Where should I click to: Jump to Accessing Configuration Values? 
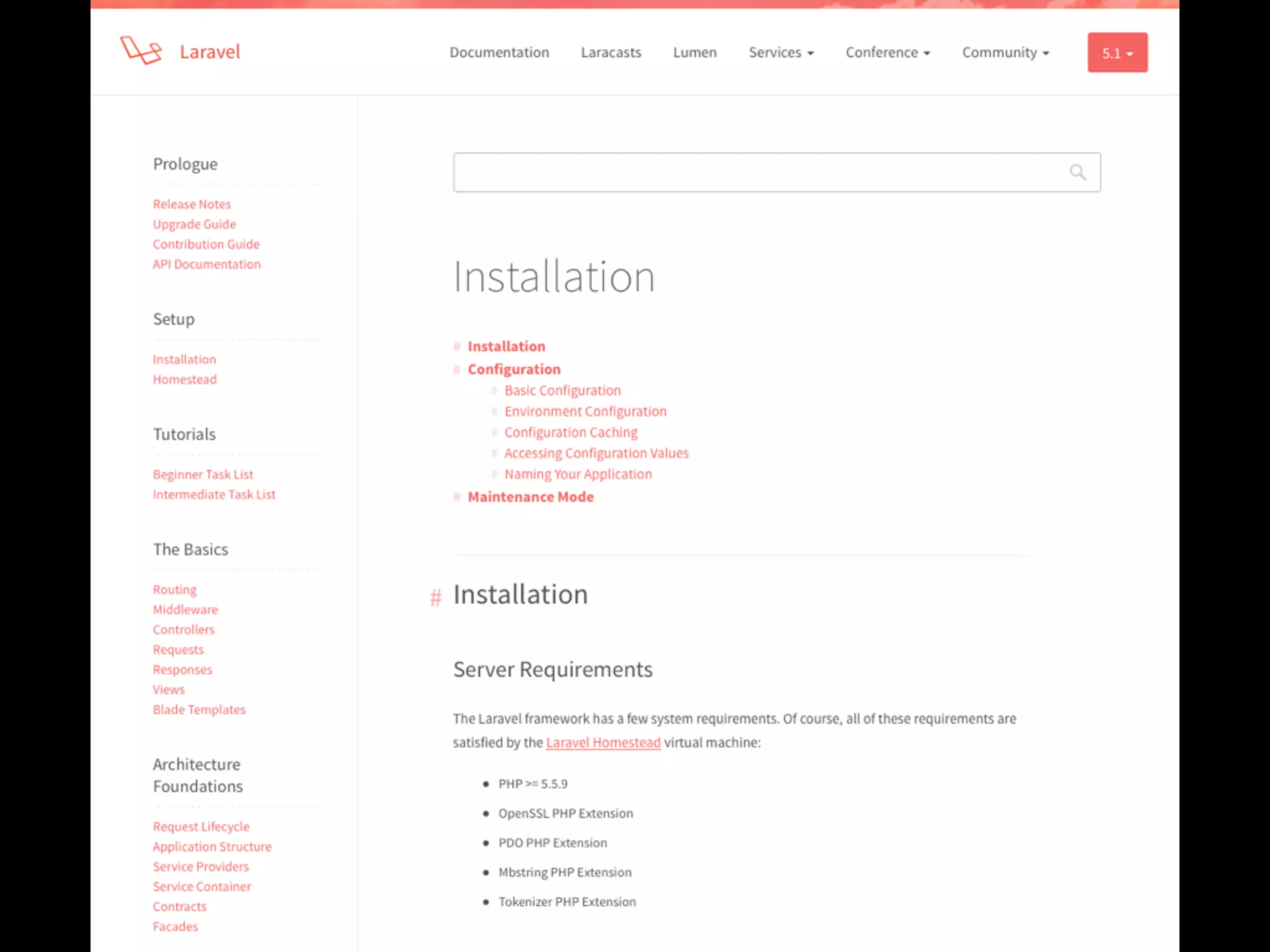(596, 453)
